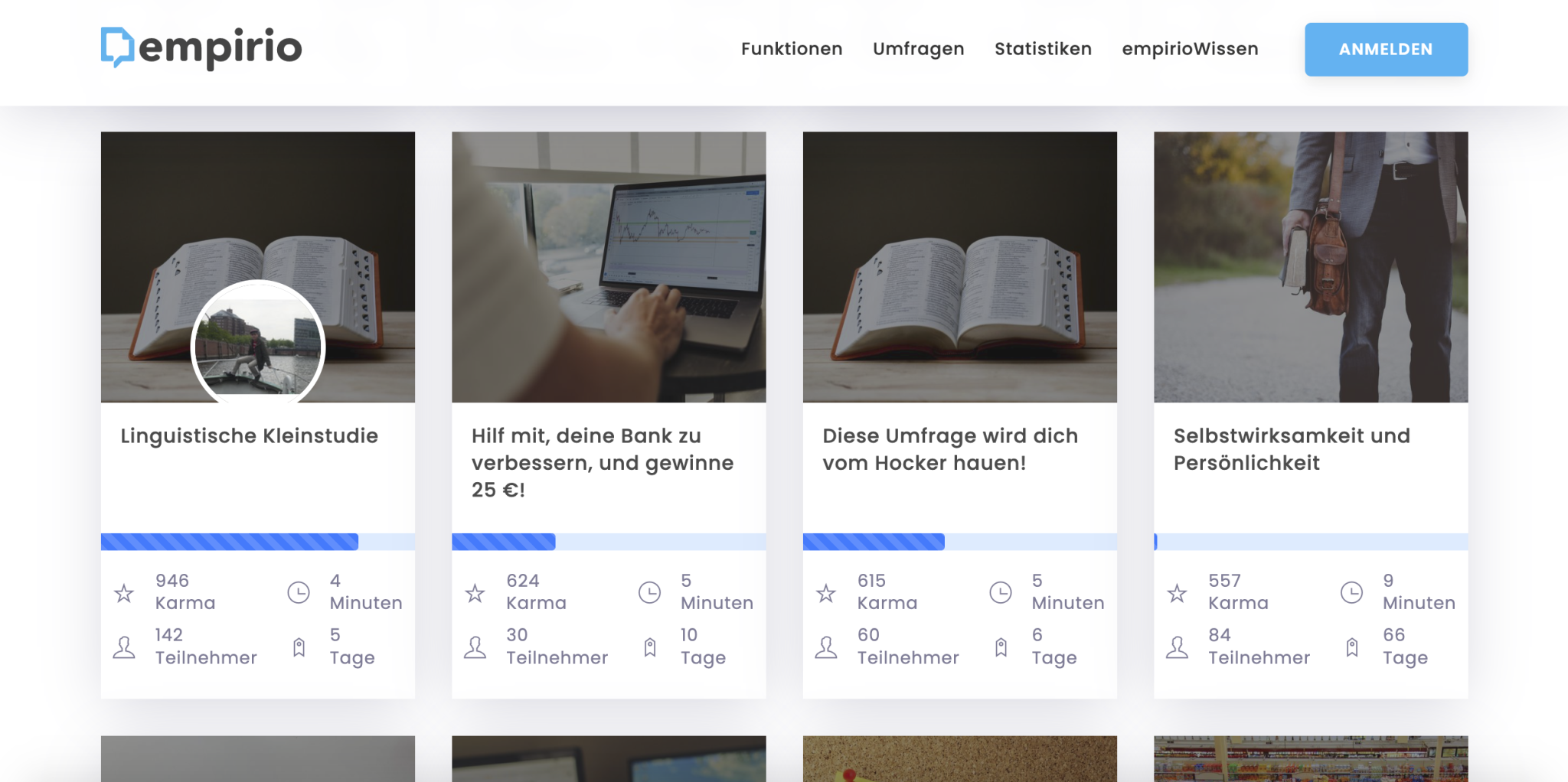The height and width of the screenshot is (782, 1568).
Task: Click the person icon next to 84 Teilnehmer
Action: [x=1177, y=647]
